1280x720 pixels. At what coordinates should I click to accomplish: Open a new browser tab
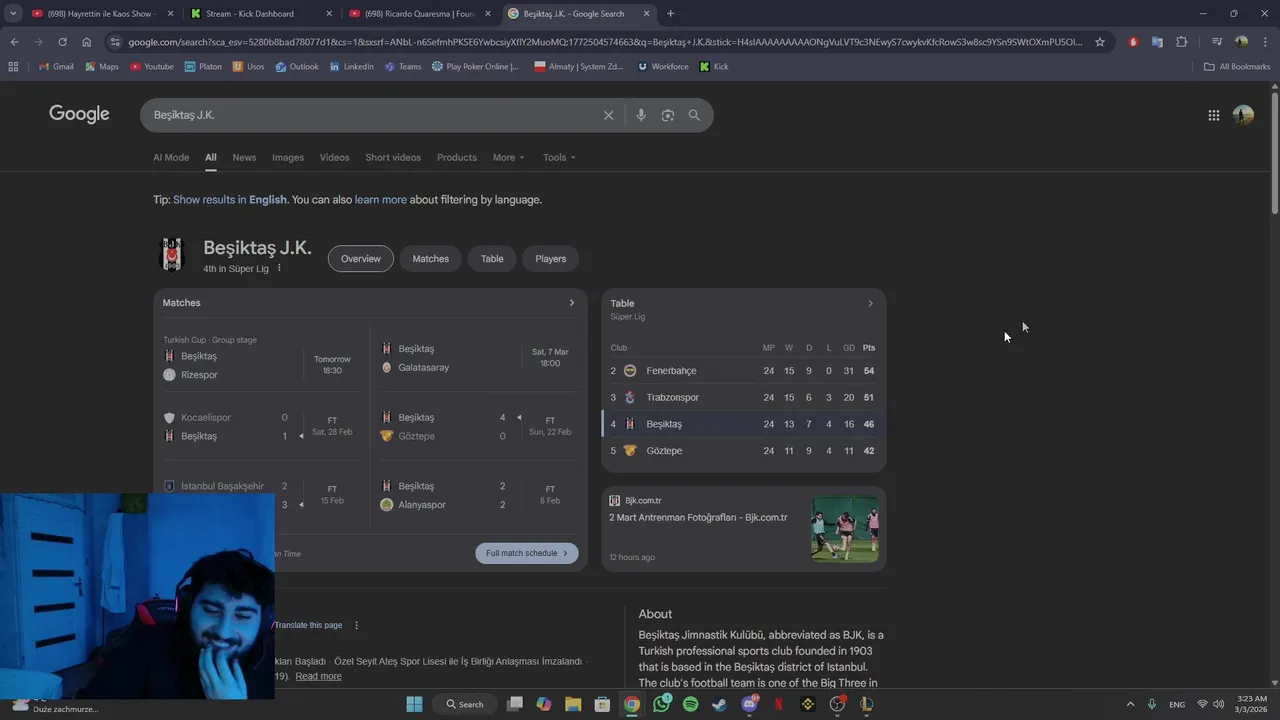[x=670, y=14]
